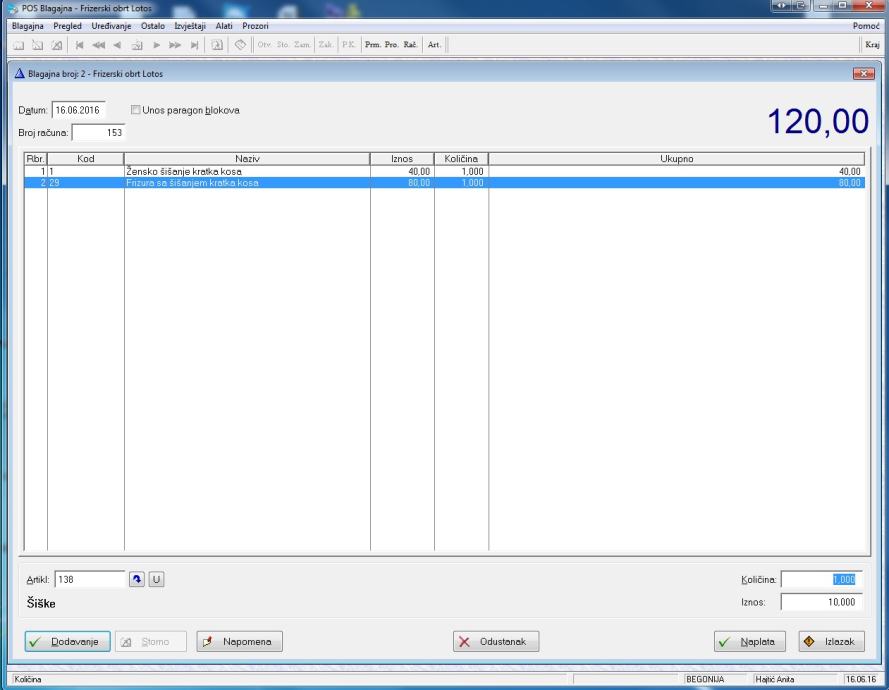Click the Broj računa field showing 153
Viewport: 889px width, 690px height.
(x=99, y=133)
